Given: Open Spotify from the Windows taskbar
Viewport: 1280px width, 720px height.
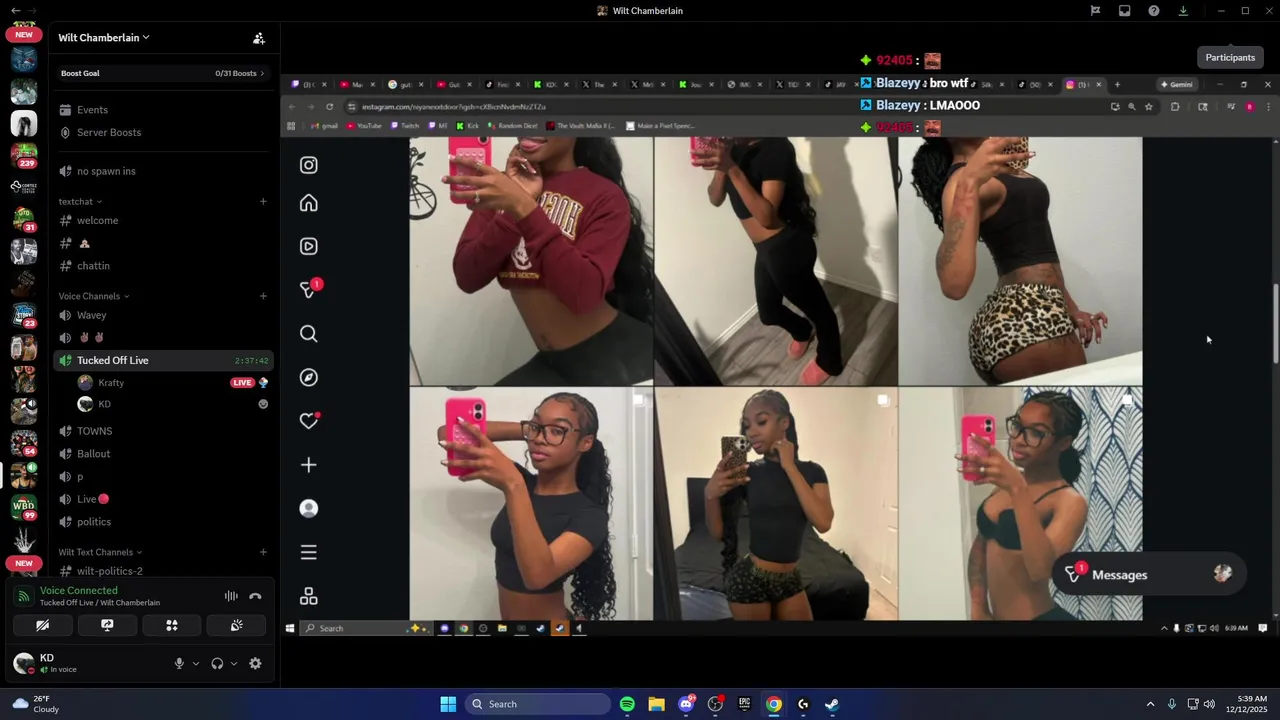Looking at the screenshot, I should (627, 704).
